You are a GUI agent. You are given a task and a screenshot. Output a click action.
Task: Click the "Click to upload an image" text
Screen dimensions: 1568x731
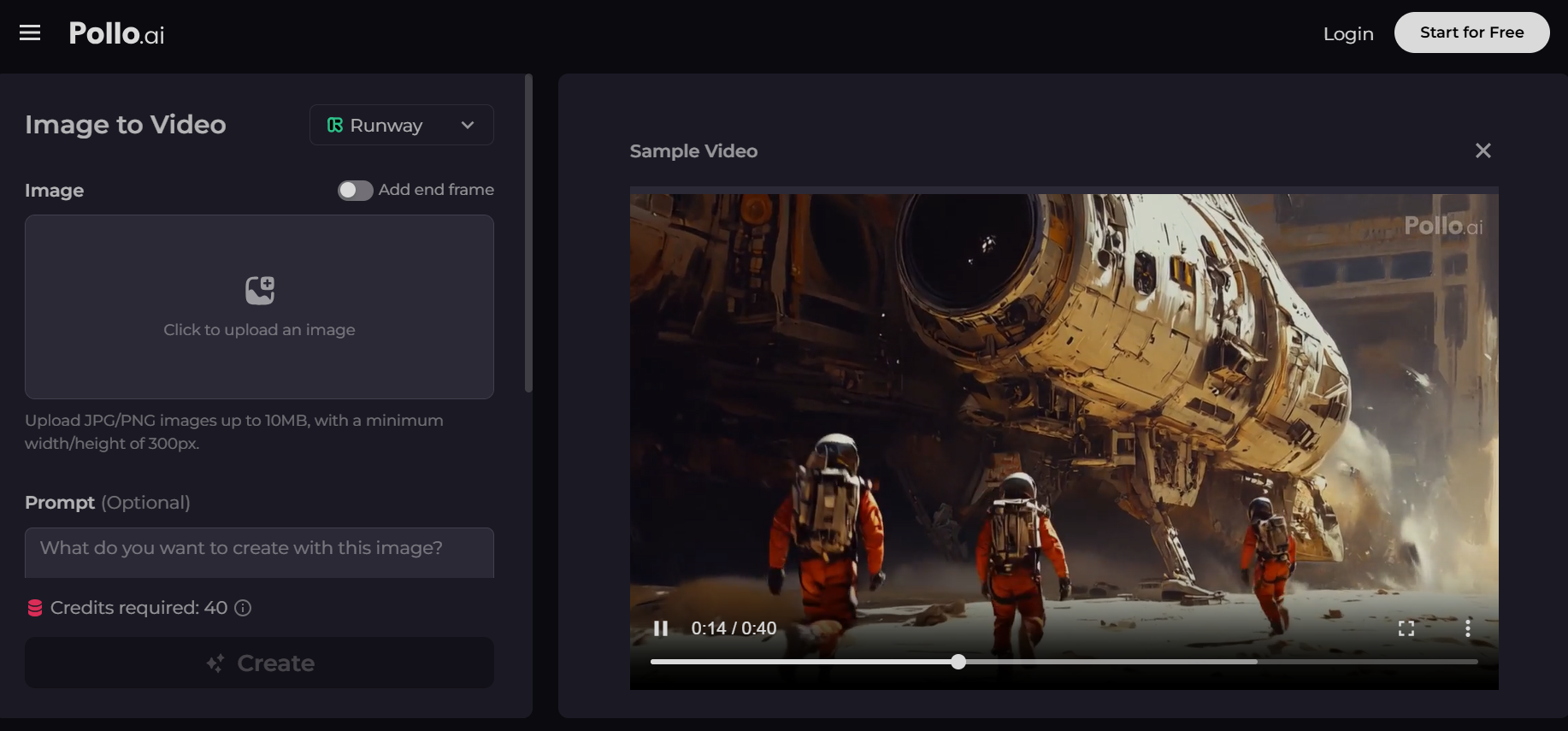(x=259, y=330)
